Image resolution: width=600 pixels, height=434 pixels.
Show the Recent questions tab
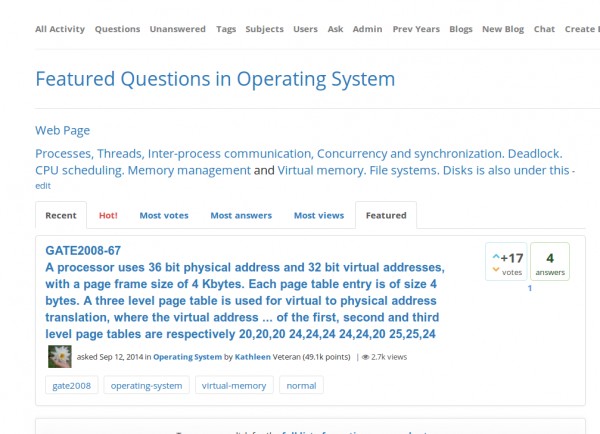point(60,215)
